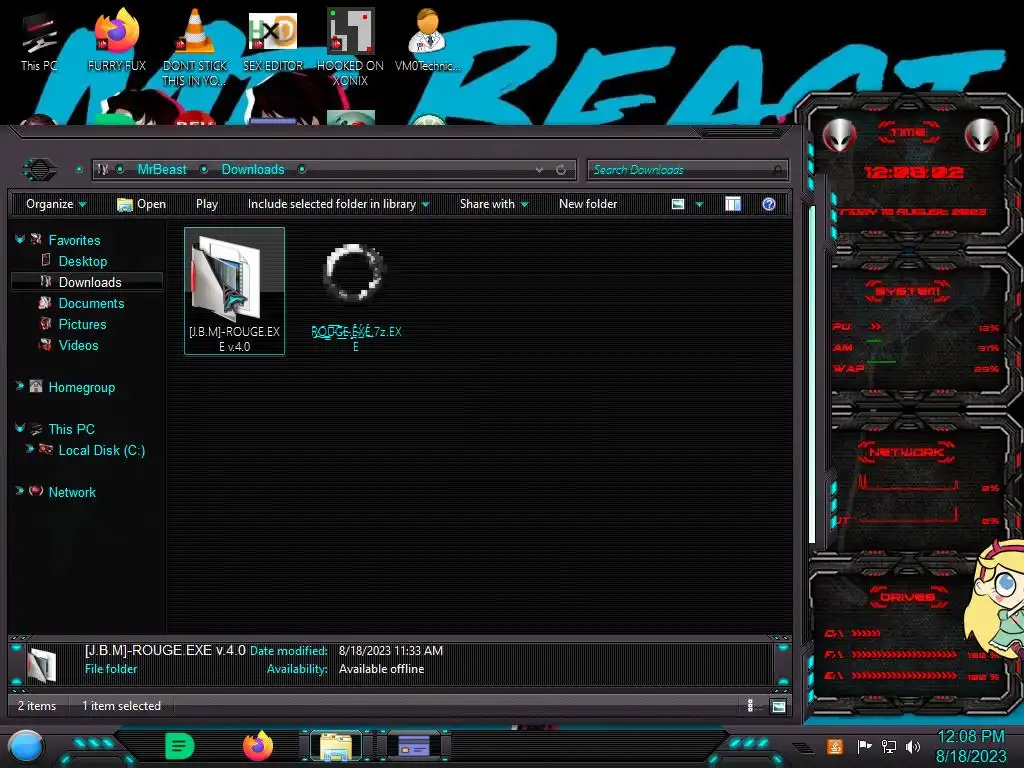Toggle the preview pane icon
The image size is (1024, 768).
tap(733, 204)
